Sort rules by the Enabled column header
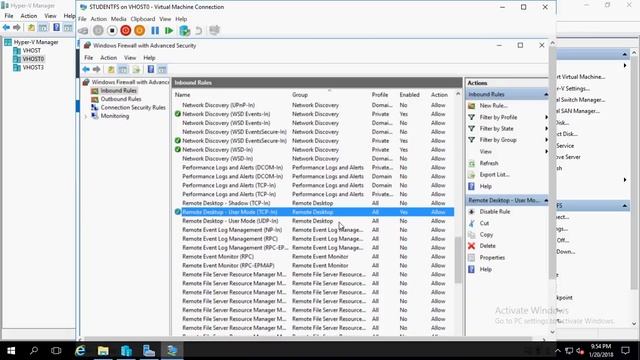 (x=409, y=95)
